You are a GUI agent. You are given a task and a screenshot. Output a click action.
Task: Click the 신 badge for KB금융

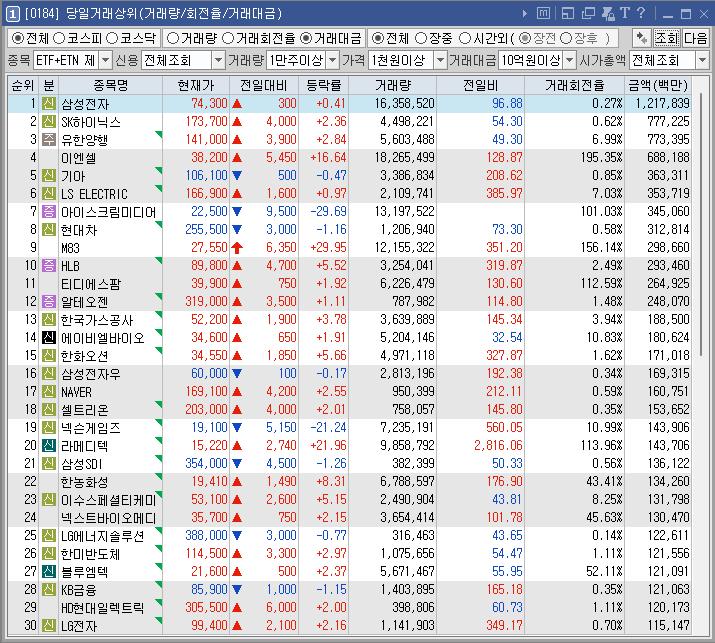49,589
